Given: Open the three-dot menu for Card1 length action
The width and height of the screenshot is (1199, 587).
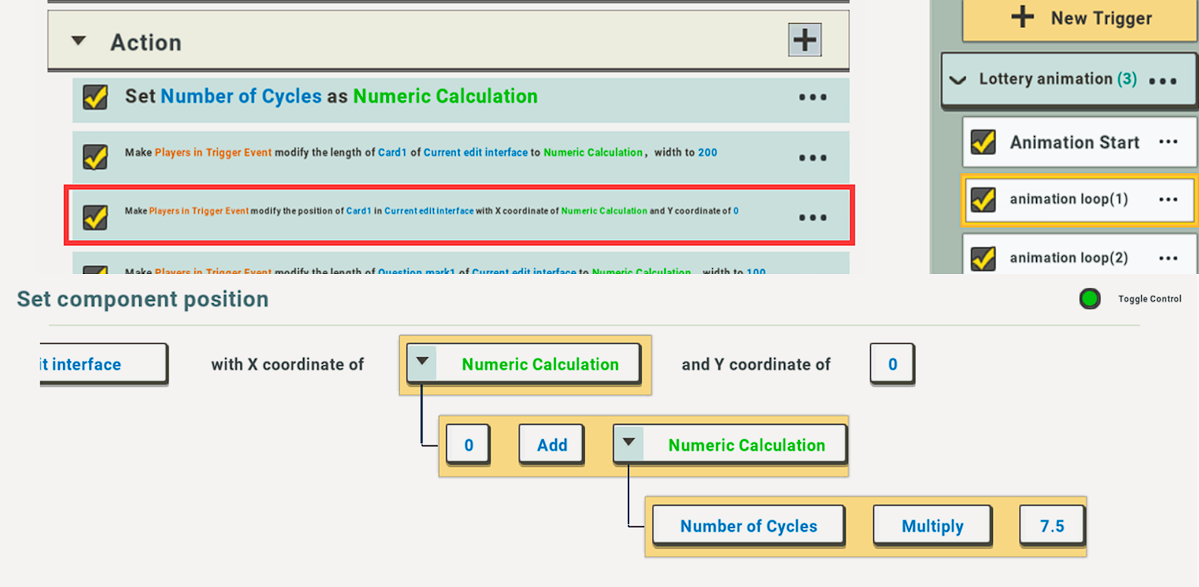Looking at the screenshot, I should click(x=812, y=157).
